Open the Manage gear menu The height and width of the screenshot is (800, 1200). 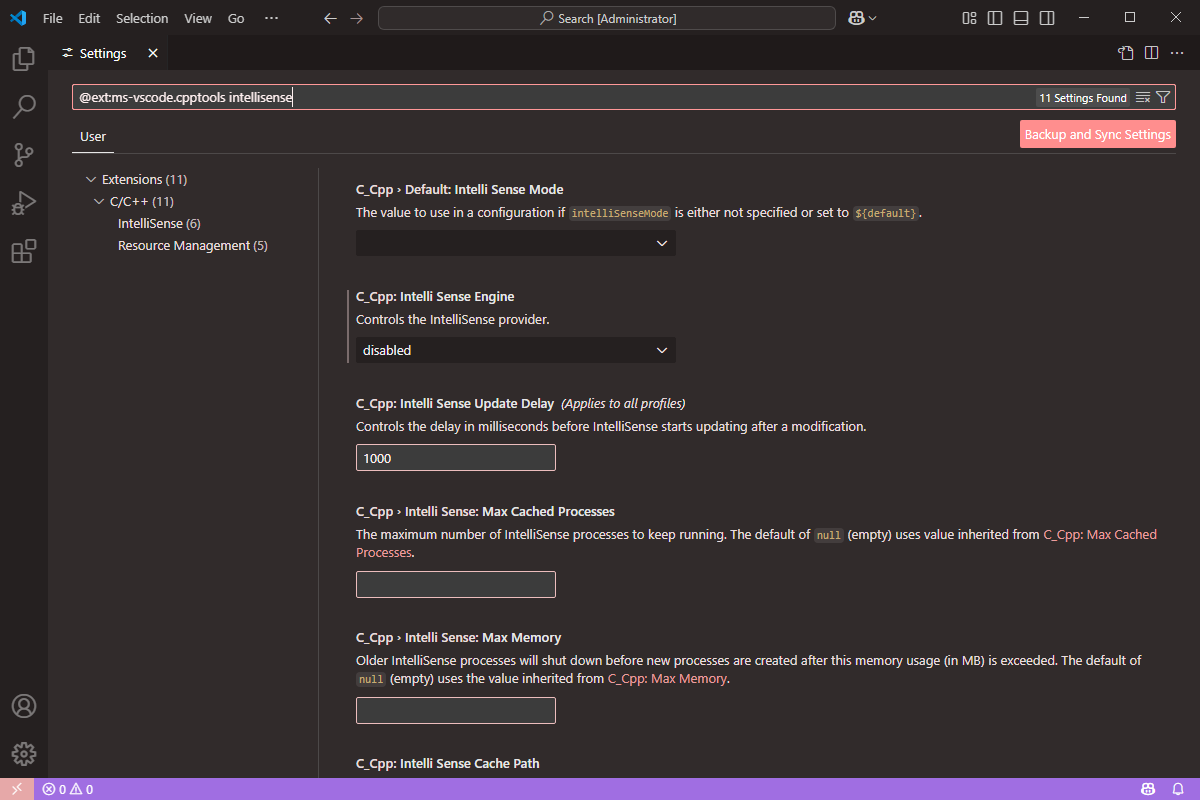coord(24,754)
